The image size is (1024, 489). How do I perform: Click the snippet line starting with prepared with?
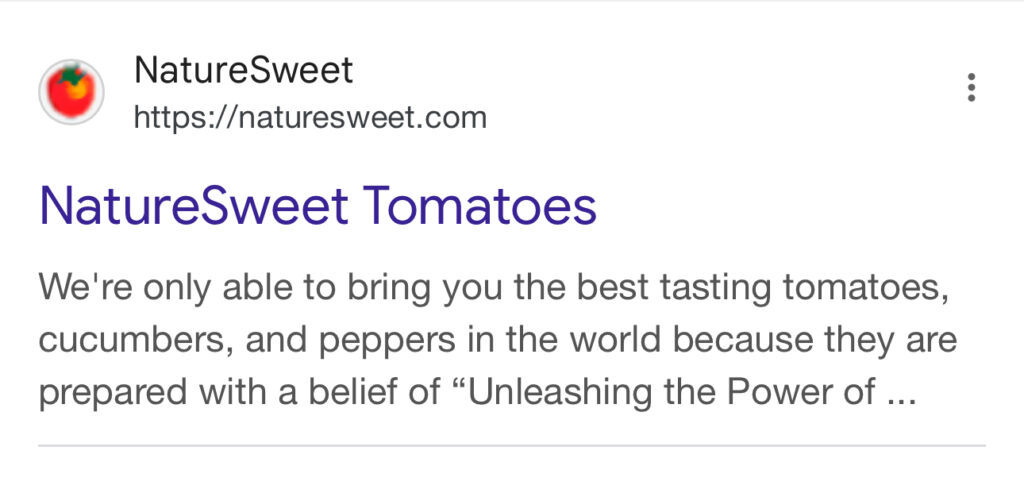[x=478, y=392]
